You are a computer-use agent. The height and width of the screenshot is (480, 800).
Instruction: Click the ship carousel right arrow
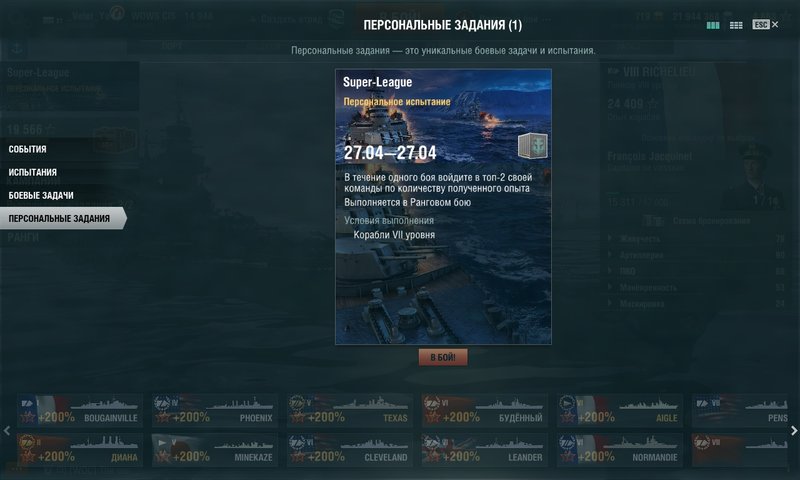click(x=794, y=431)
